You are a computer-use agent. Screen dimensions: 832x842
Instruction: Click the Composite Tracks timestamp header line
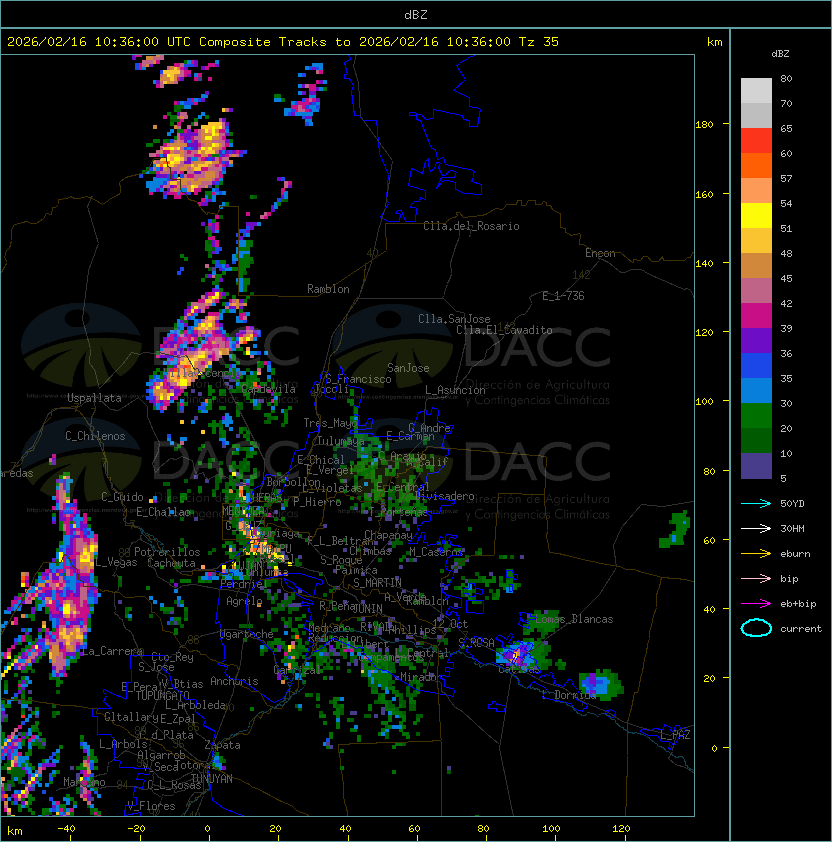tap(283, 41)
